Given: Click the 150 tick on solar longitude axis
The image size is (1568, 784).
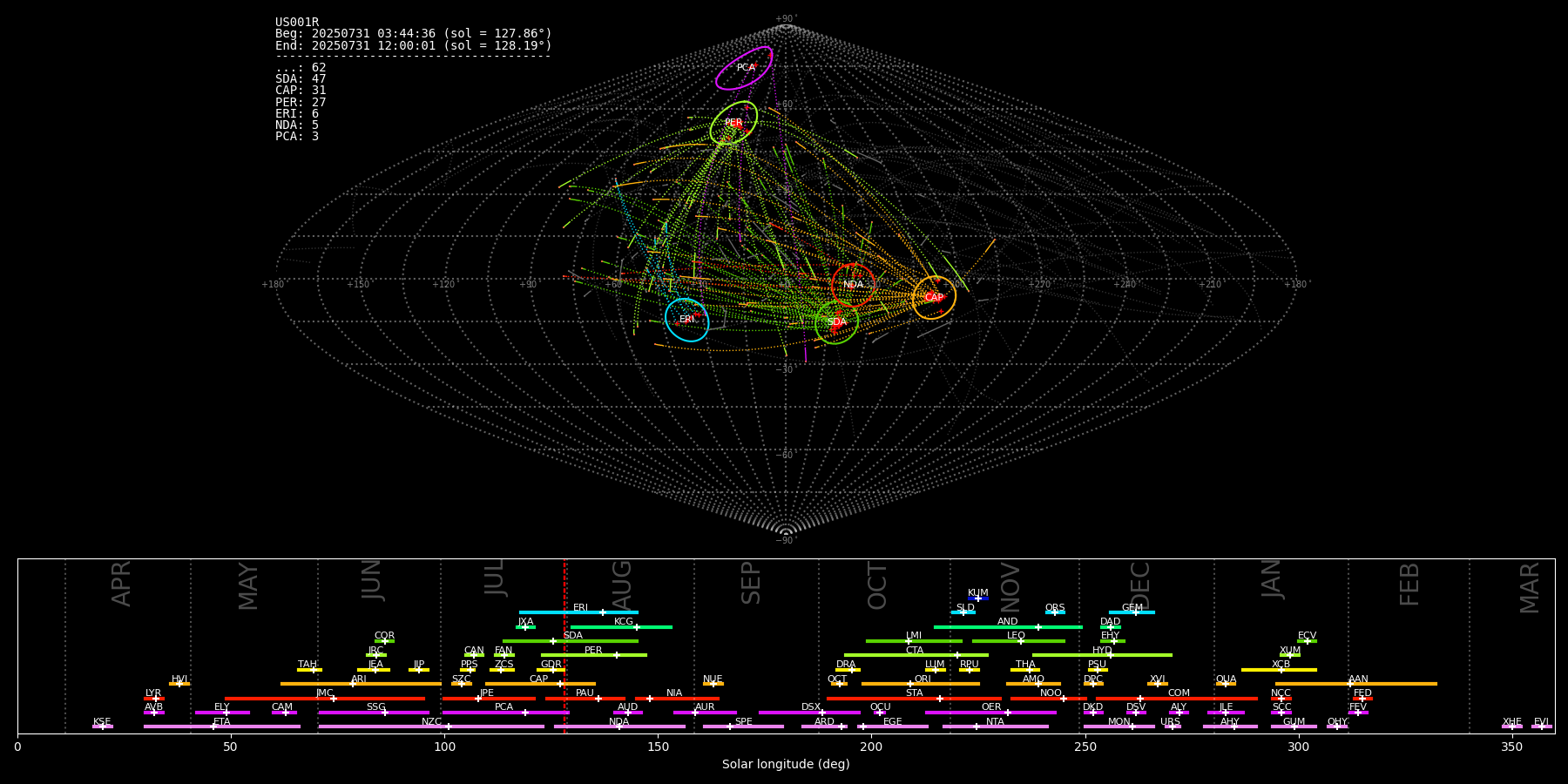Looking at the screenshot, I should click(x=658, y=747).
